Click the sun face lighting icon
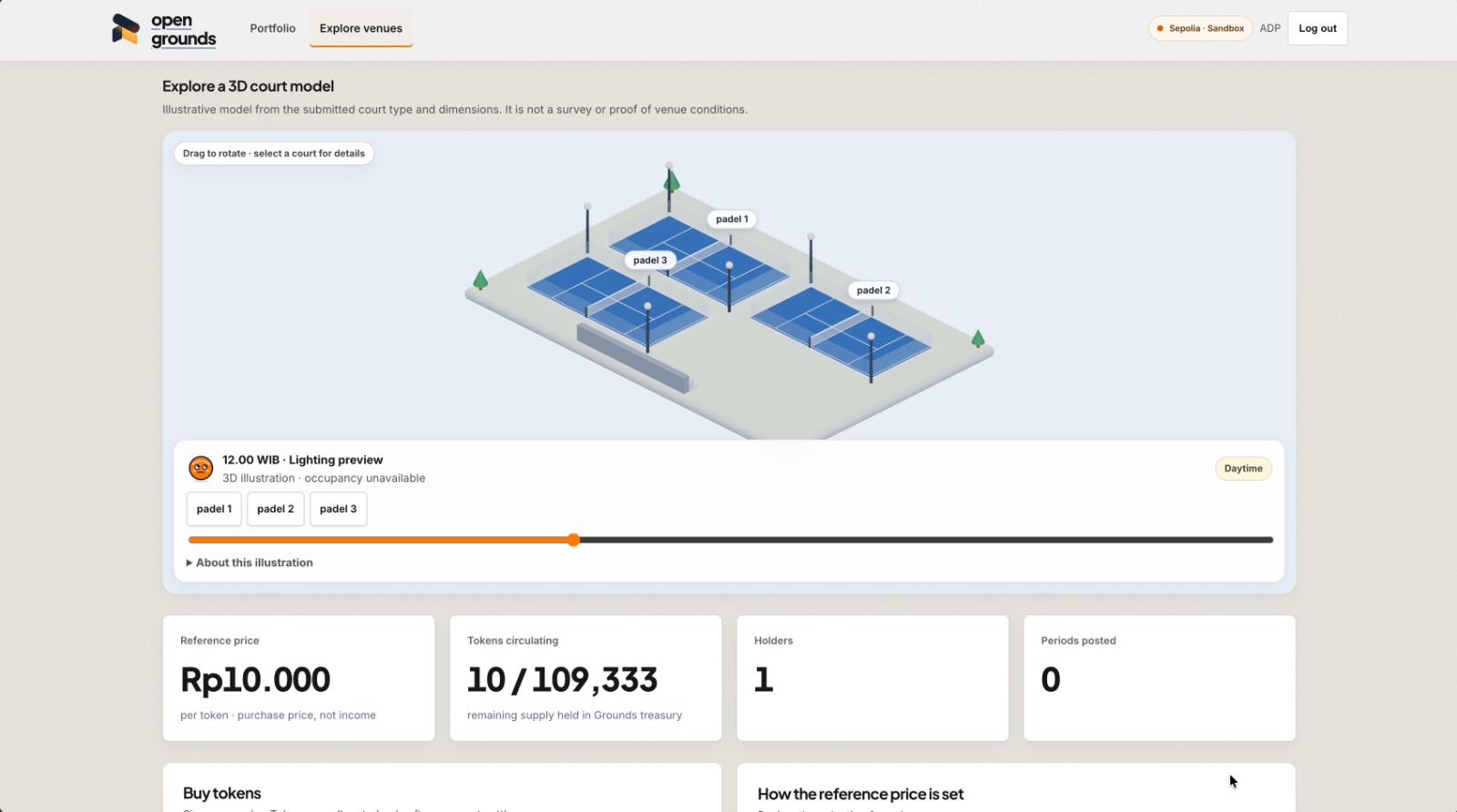Screen dimensions: 1457x812 click(201, 468)
